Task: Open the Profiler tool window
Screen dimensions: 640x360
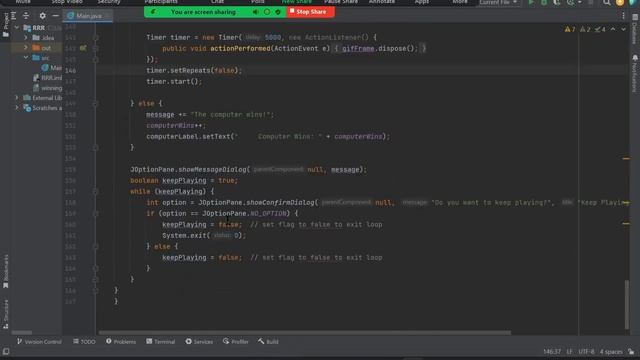Action: pos(236,342)
